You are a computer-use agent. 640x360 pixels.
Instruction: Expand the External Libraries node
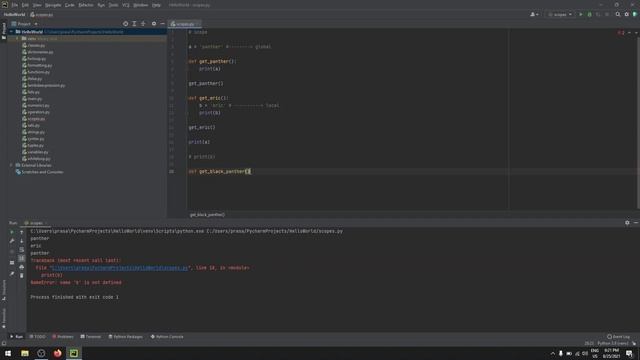coord(12,165)
